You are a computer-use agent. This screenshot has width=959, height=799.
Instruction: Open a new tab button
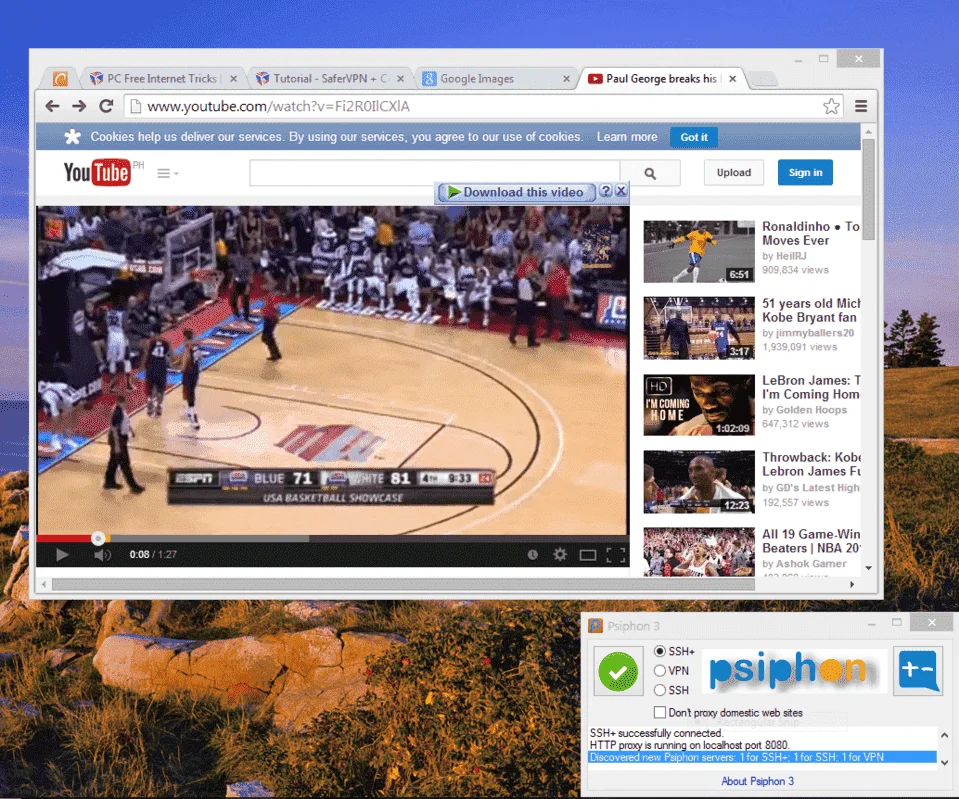pyautogui.click(x=763, y=78)
